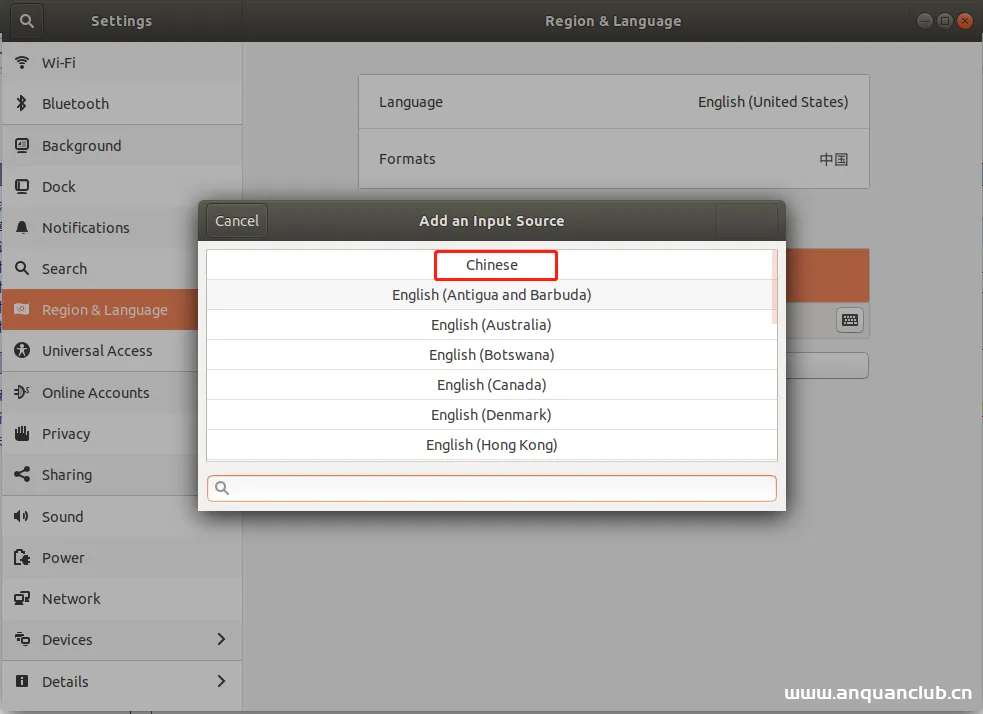Select the Wi-Fi icon in the sidebar
Screen dimensions: 983x714
[22, 62]
